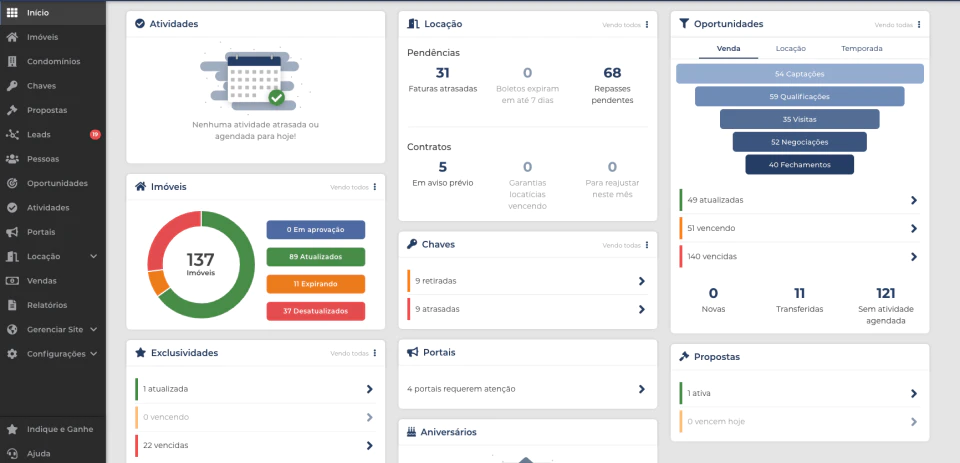Image resolution: width=960 pixels, height=463 pixels.
Task: Click the 89 Atualizados green button
Action: click(x=315, y=257)
